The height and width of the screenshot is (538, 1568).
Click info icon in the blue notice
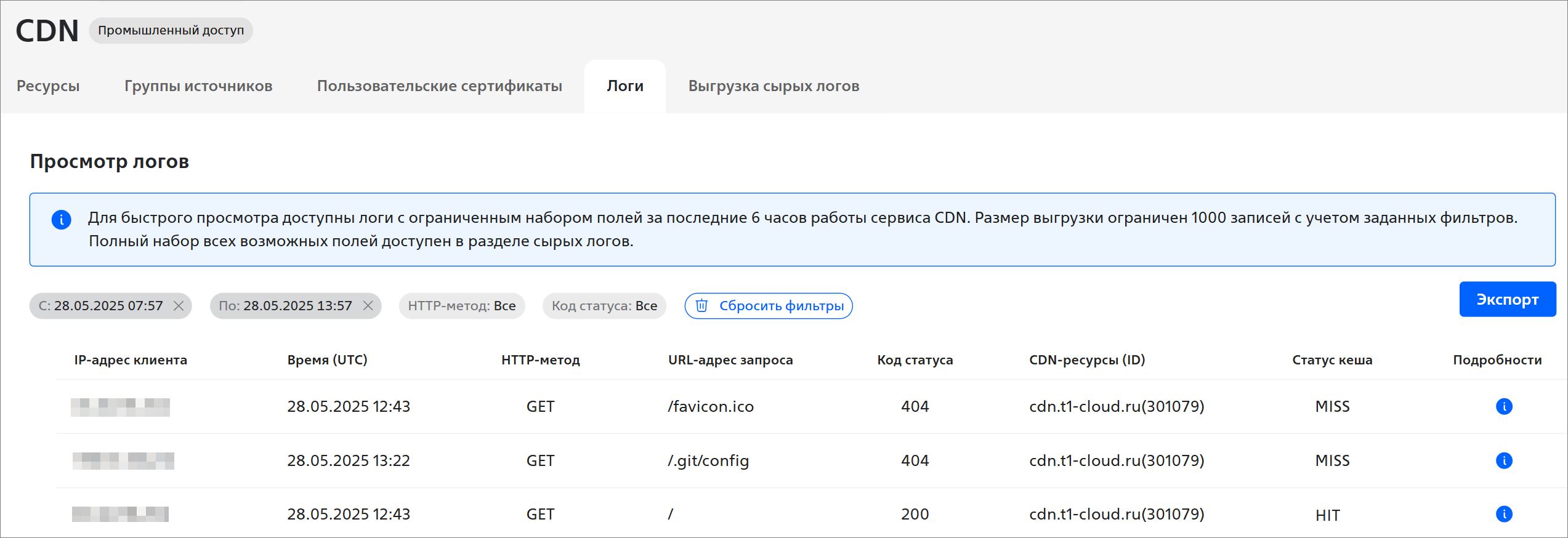61,219
